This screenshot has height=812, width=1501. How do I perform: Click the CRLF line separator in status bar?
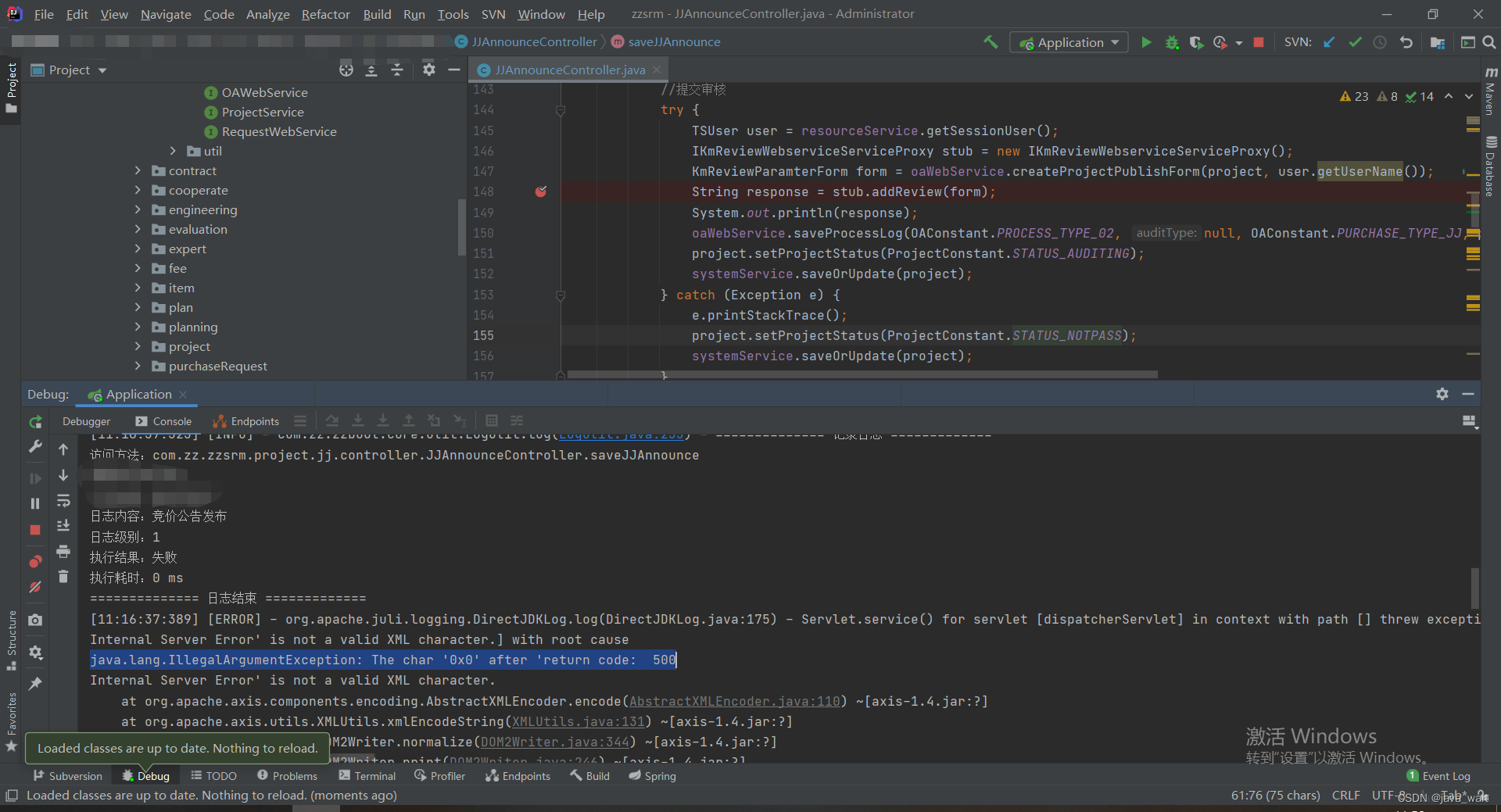click(1345, 795)
